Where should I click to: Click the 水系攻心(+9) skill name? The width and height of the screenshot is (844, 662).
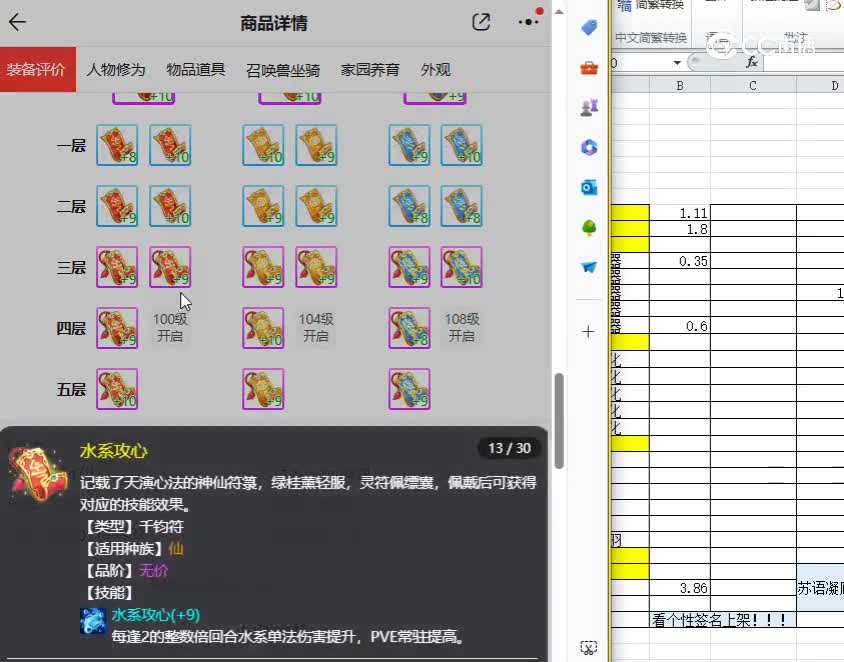156,615
